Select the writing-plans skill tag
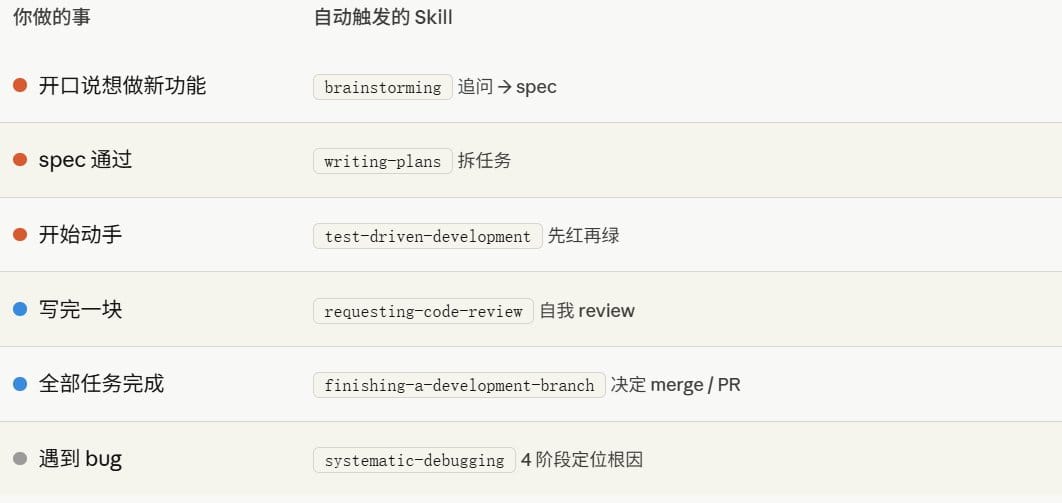Screen dimensions: 1062x503 click(x=383, y=161)
